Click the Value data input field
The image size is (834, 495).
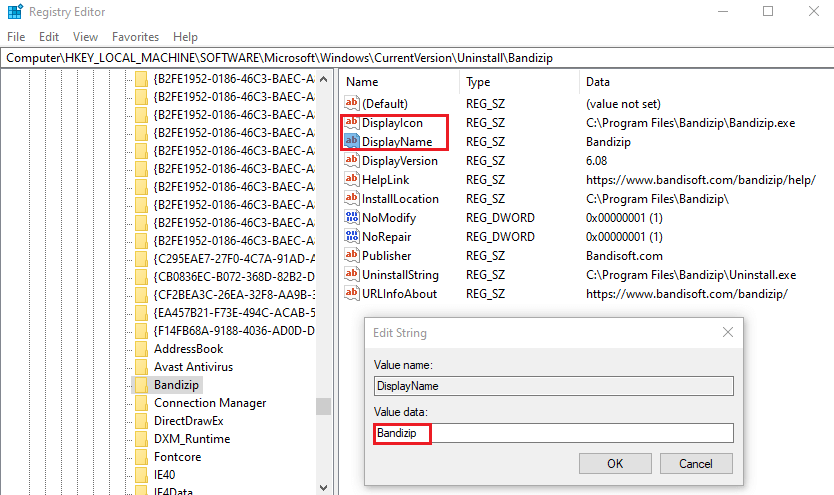pyautogui.click(x=554, y=433)
